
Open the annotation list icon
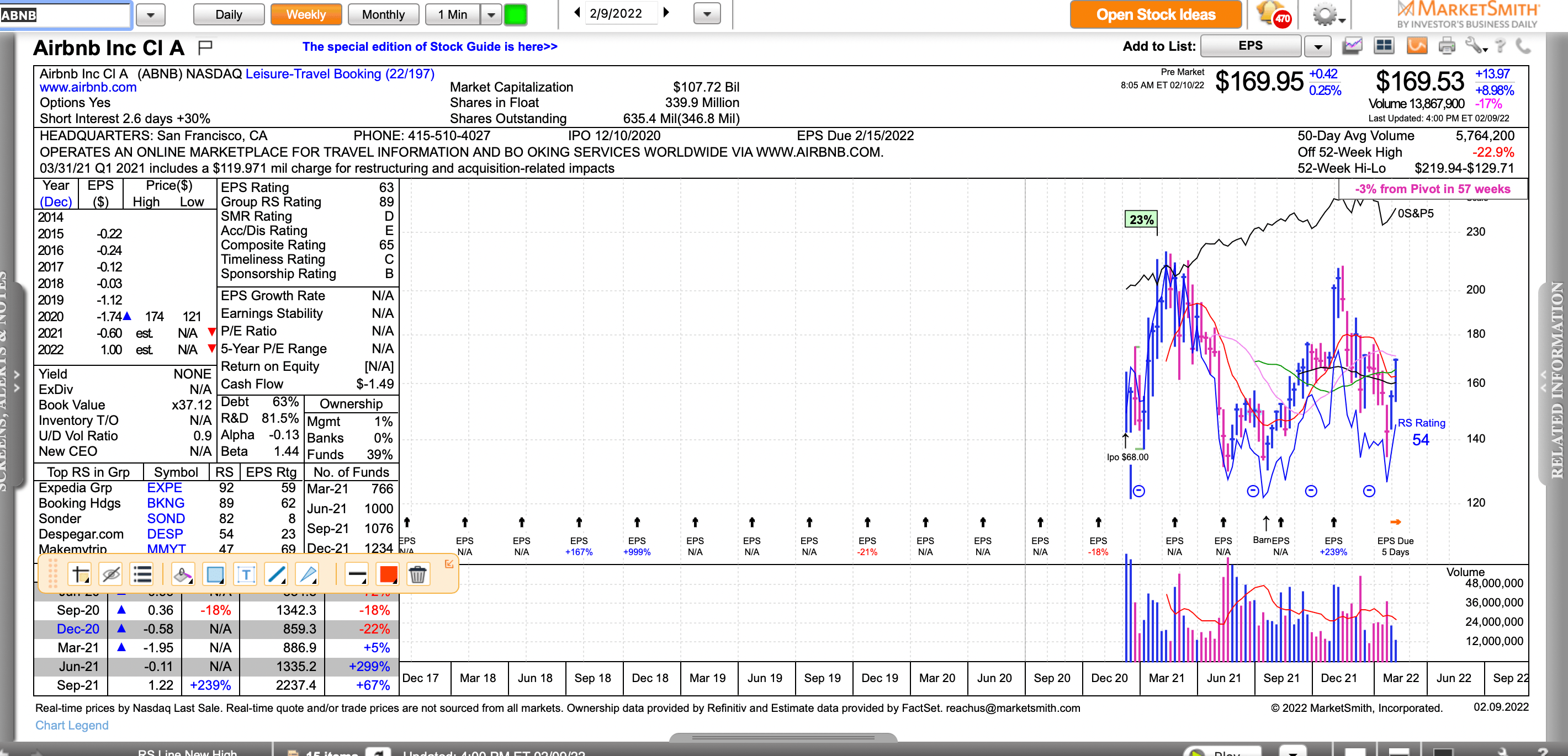tap(142, 573)
